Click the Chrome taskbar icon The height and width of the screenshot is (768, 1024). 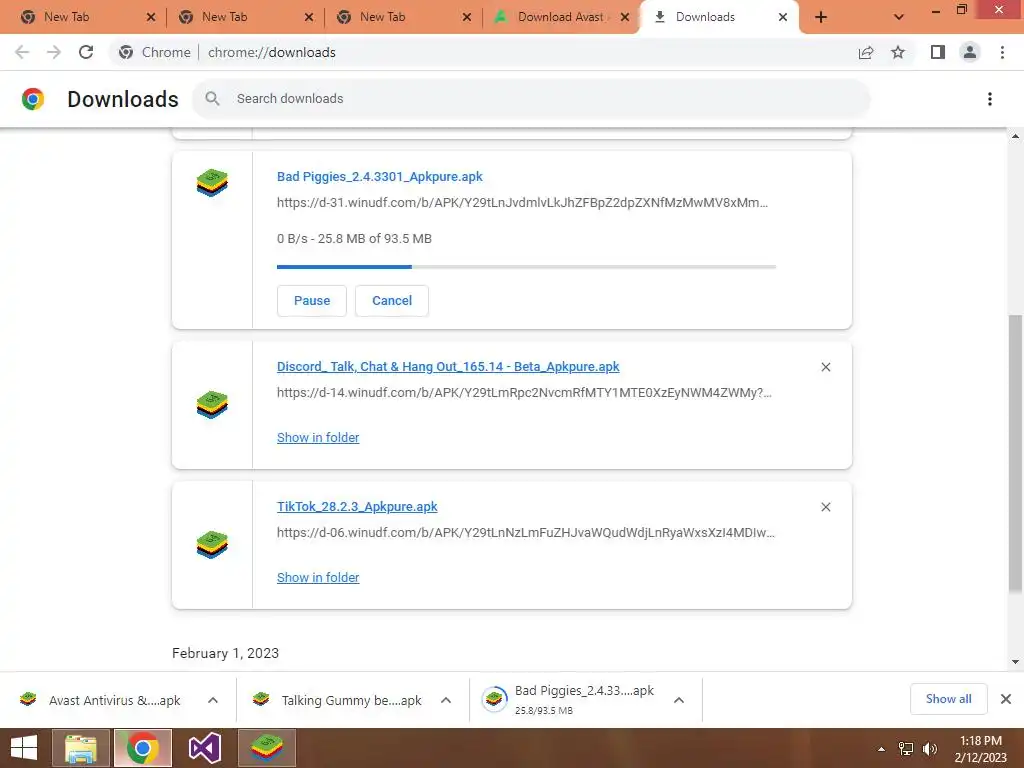coord(143,748)
